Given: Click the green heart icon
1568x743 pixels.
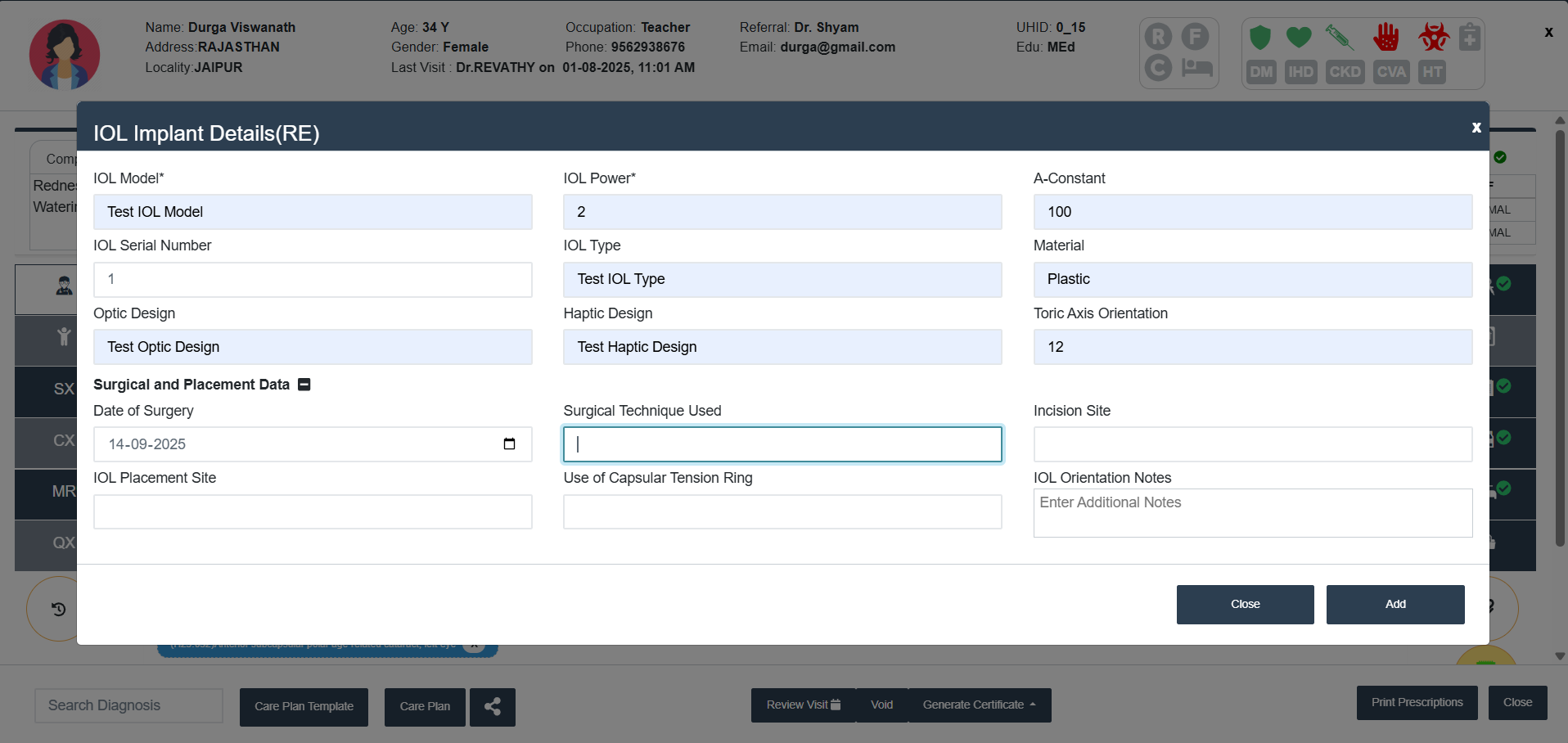Looking at the screenshot, I should (1299, 38).
